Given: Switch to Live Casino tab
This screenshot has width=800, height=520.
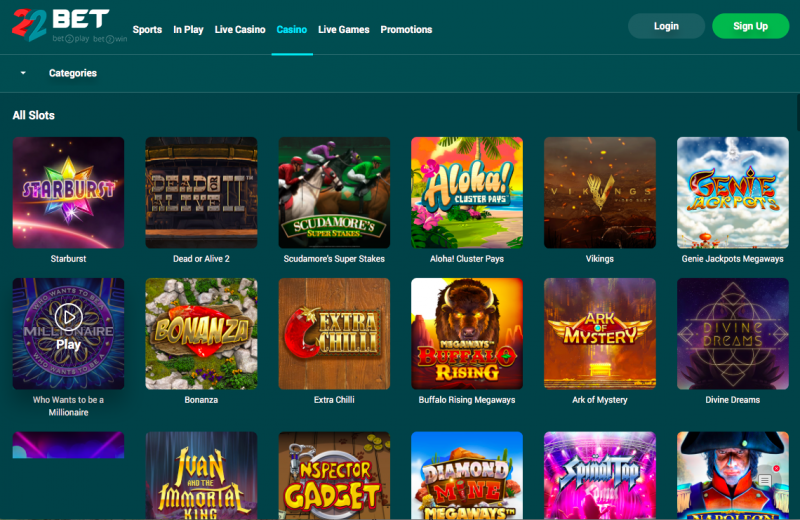Looking at the screenshot, I should coord(241,30).
